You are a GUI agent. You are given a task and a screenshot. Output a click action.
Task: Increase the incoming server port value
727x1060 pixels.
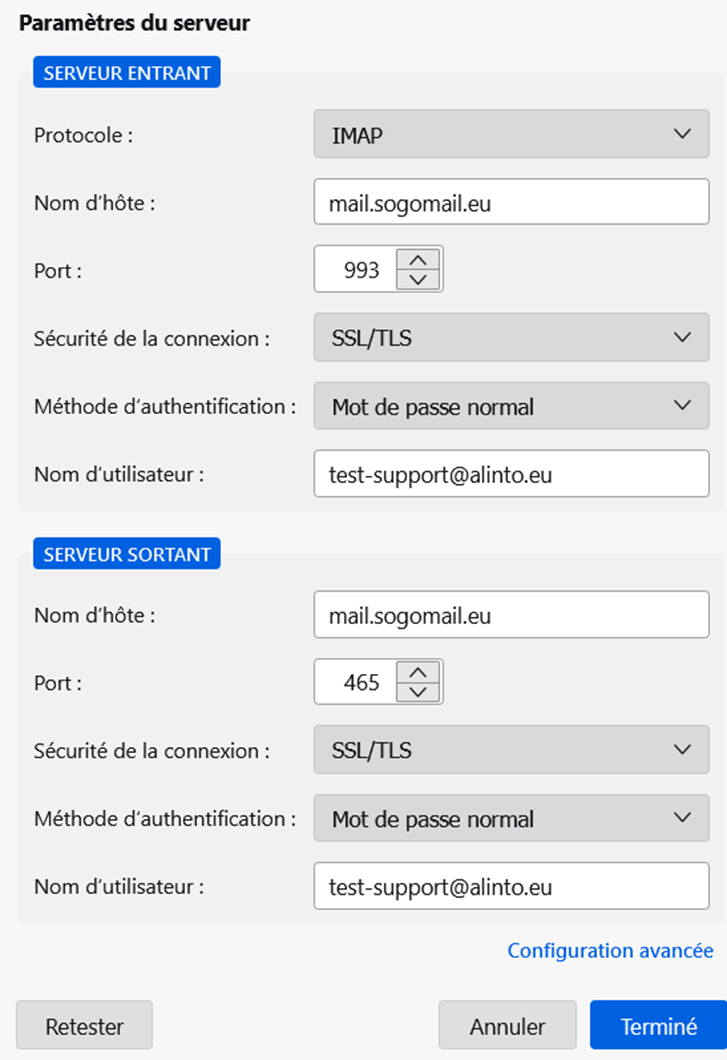tap(419, 260)
